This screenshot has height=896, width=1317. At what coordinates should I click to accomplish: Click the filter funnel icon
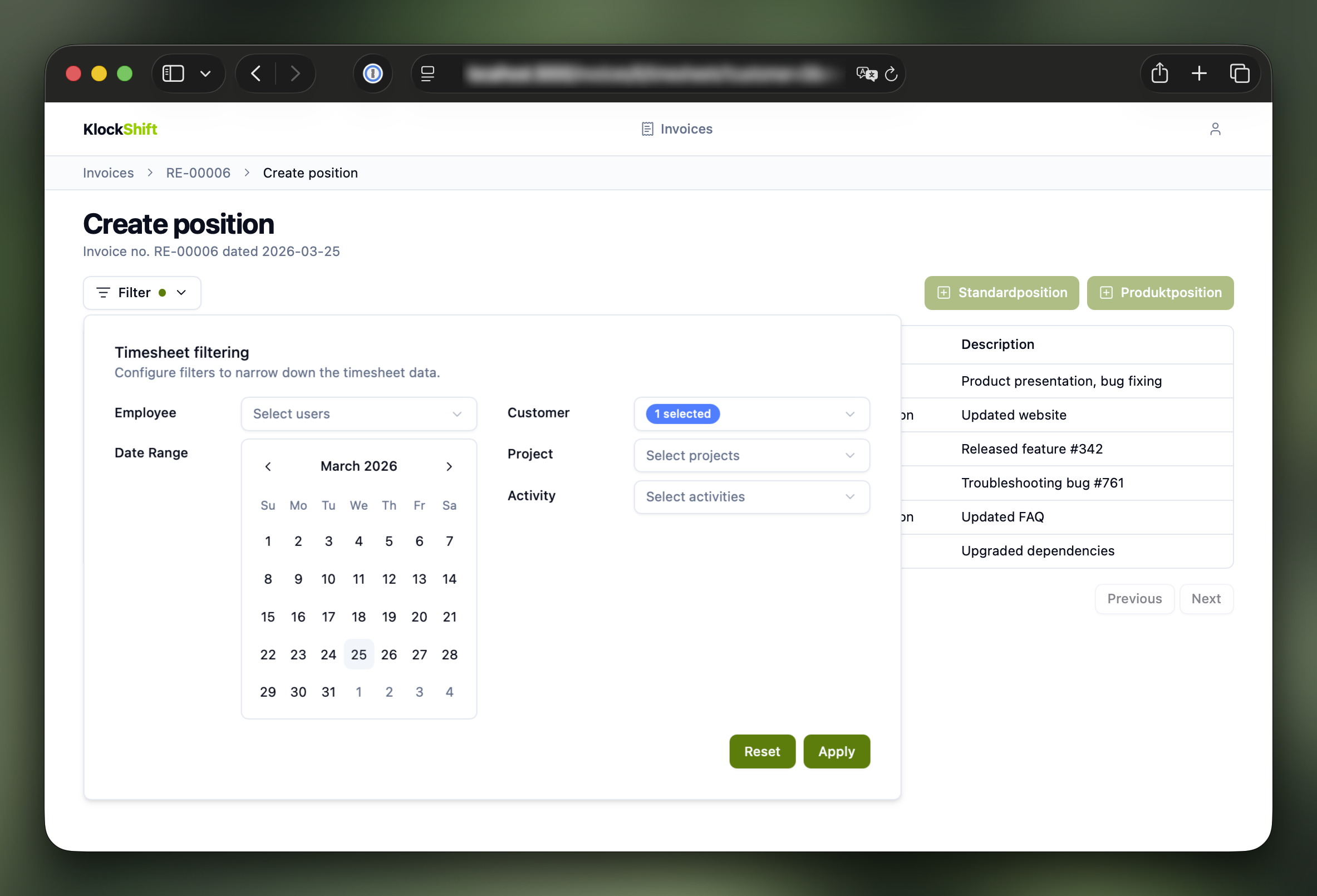103,292
